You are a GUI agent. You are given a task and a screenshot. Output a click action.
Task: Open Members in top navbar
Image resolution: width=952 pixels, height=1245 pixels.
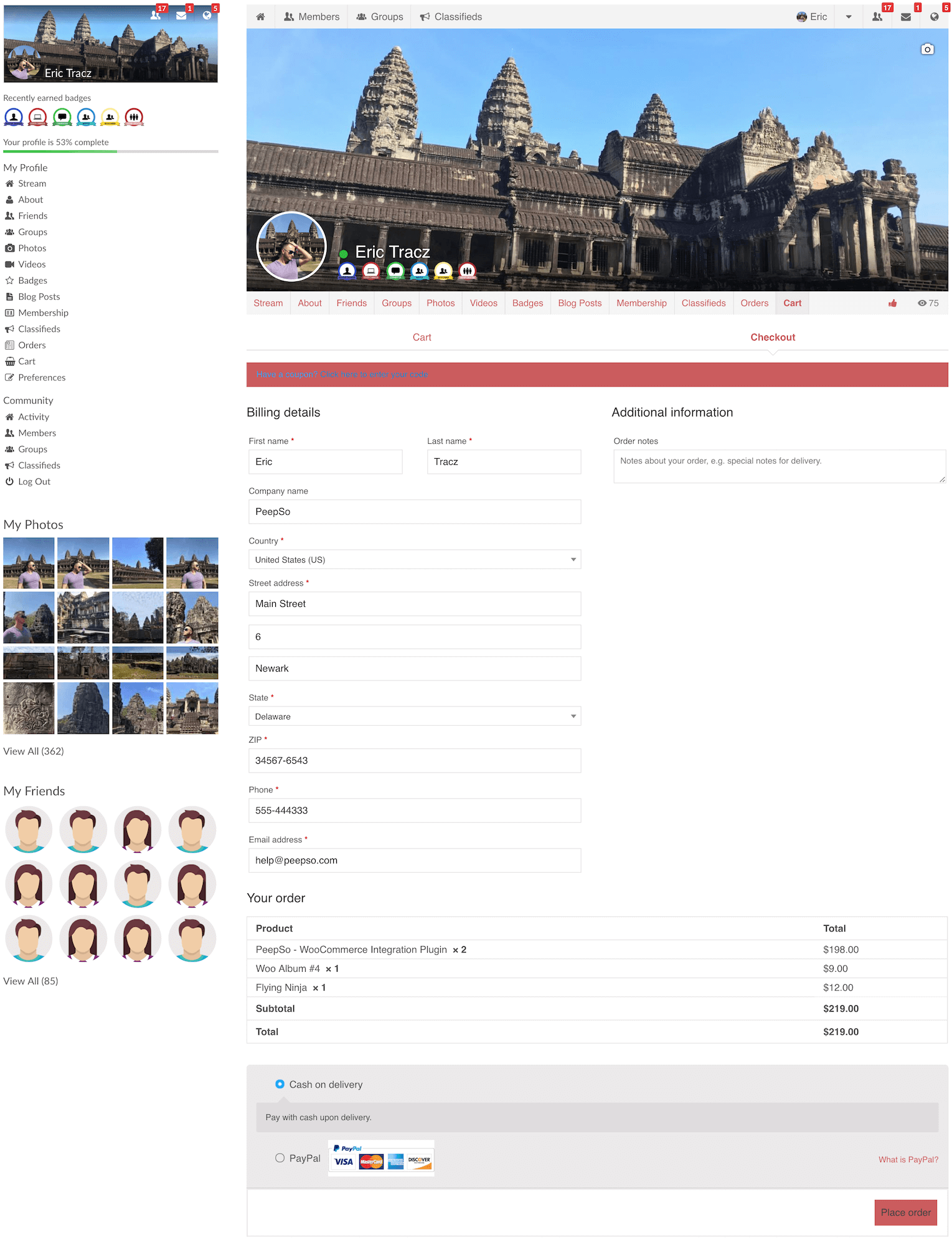(x=312, y=17)
